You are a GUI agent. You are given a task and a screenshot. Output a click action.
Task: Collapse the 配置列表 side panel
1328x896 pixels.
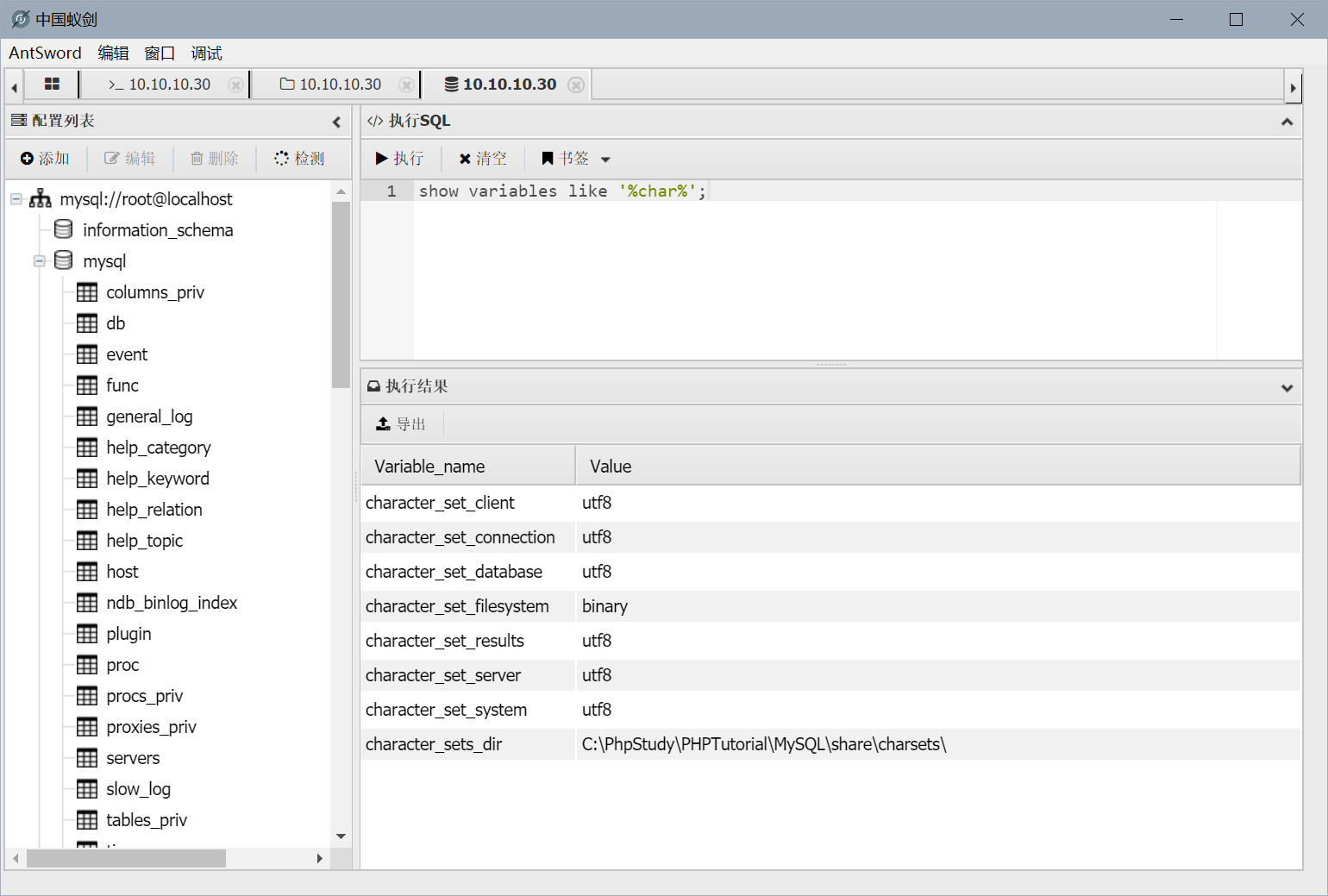[x=336, y=122]
